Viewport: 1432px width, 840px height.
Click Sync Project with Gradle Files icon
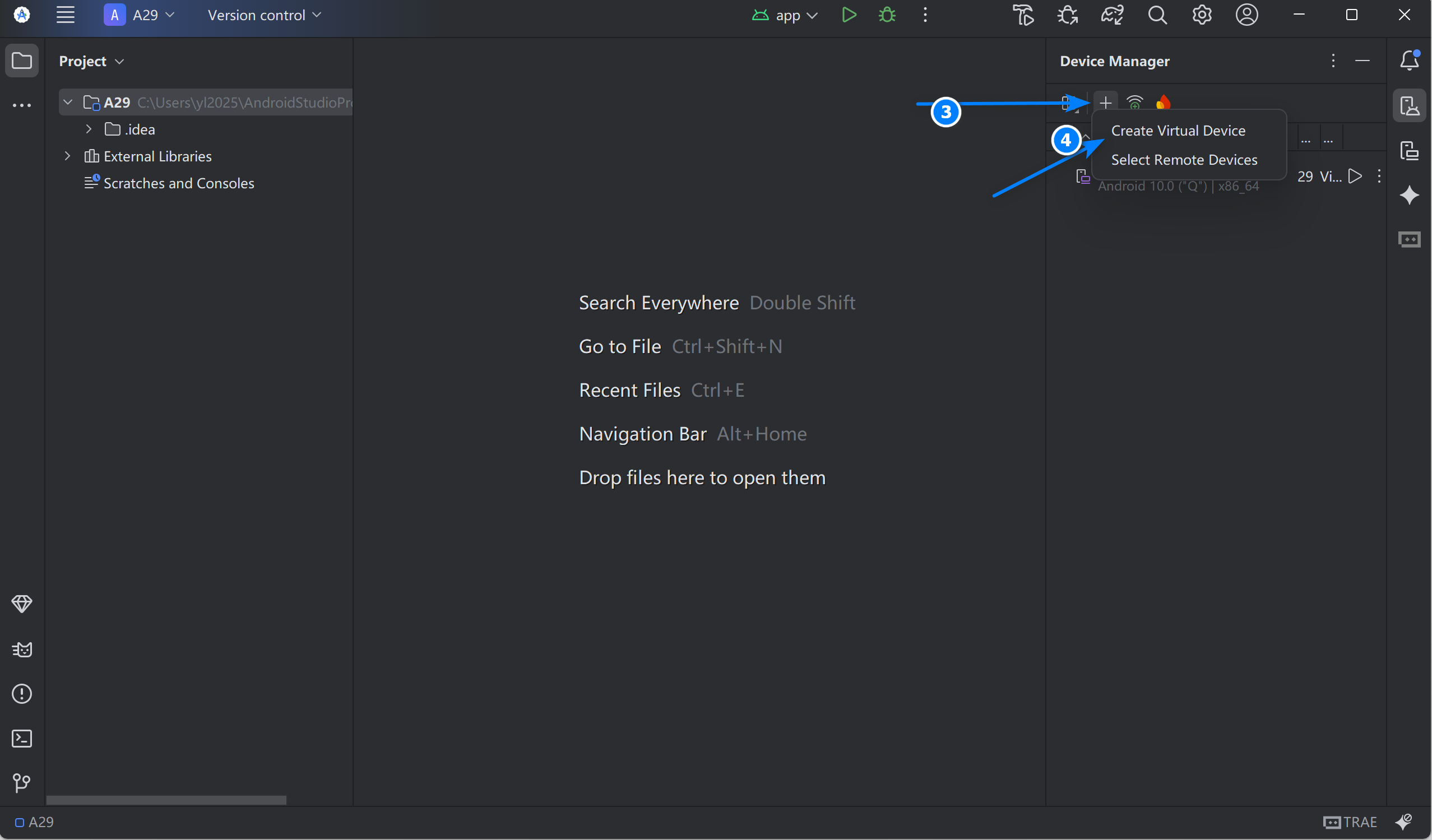1112,15
